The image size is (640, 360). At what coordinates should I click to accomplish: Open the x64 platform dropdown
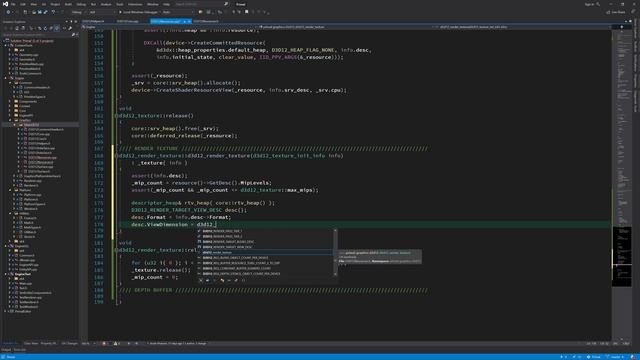tap(101, 12)
